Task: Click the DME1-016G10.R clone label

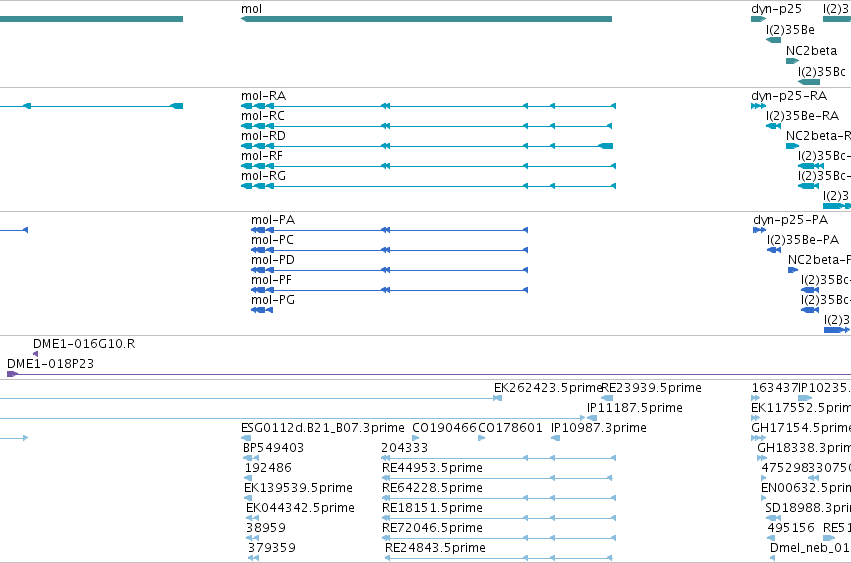Action: 84,344
